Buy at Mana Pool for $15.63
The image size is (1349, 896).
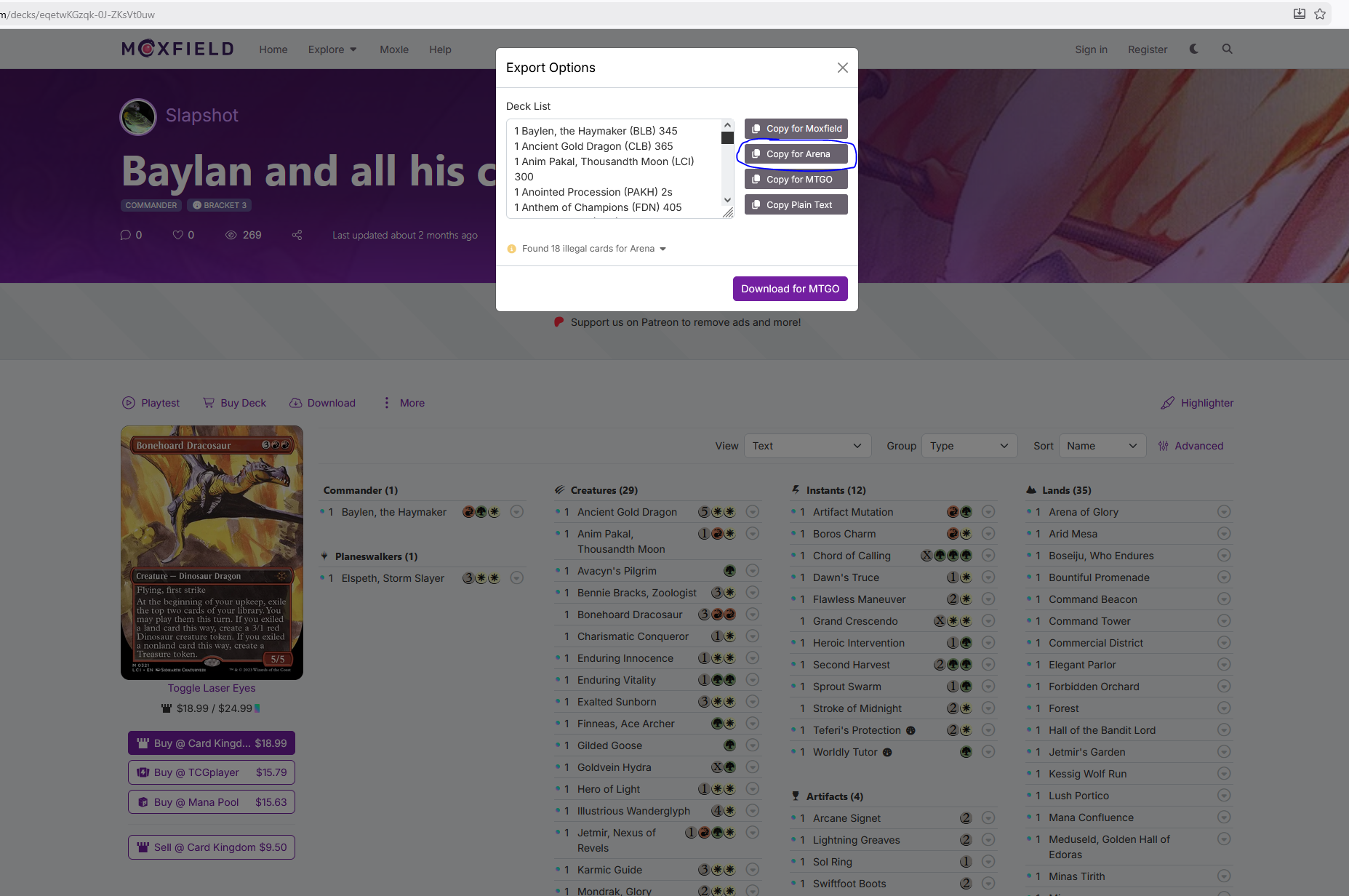[212, 802]
